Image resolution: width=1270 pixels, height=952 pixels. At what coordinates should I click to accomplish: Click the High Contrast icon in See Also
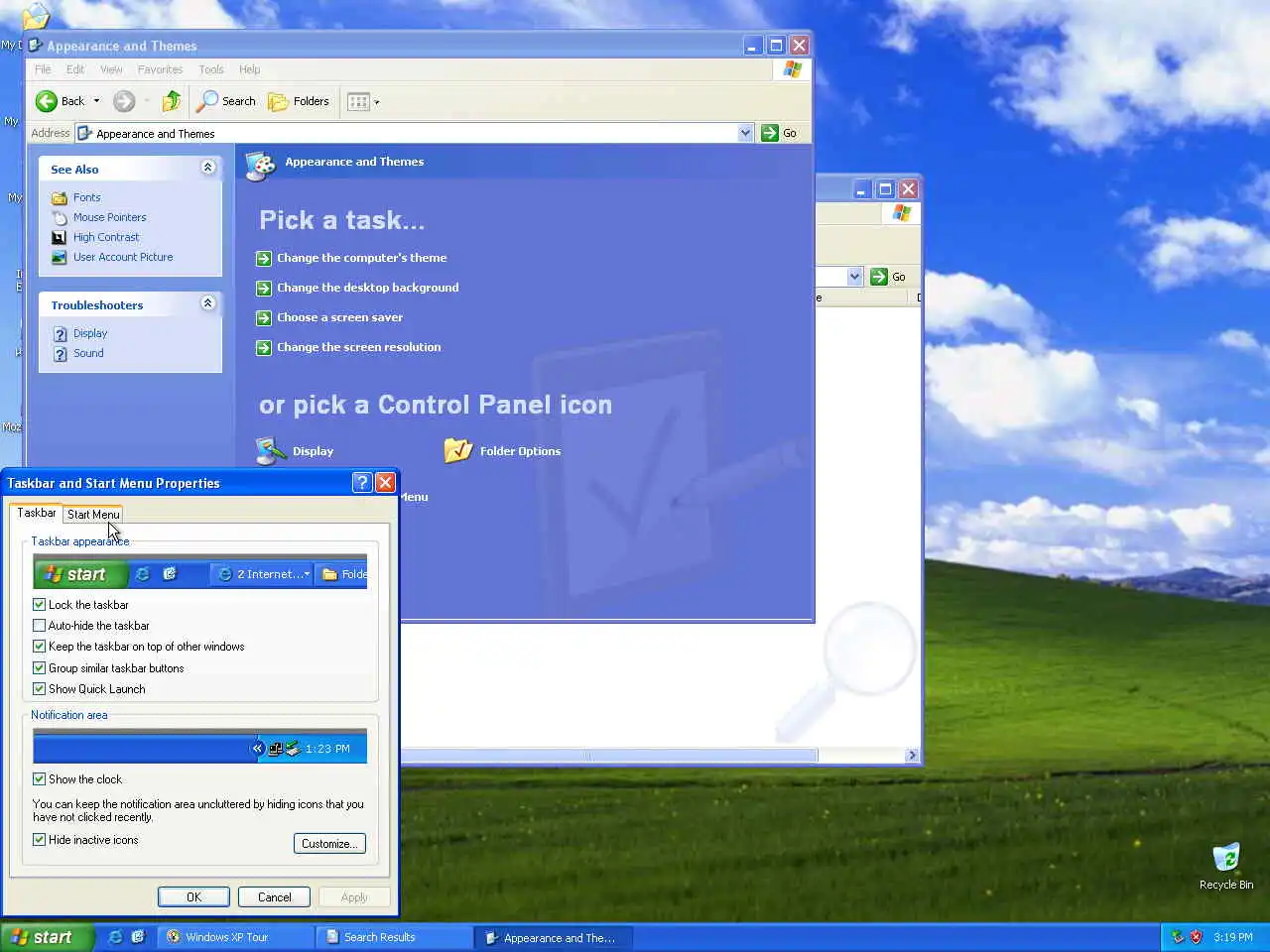[x=59, y=237]
